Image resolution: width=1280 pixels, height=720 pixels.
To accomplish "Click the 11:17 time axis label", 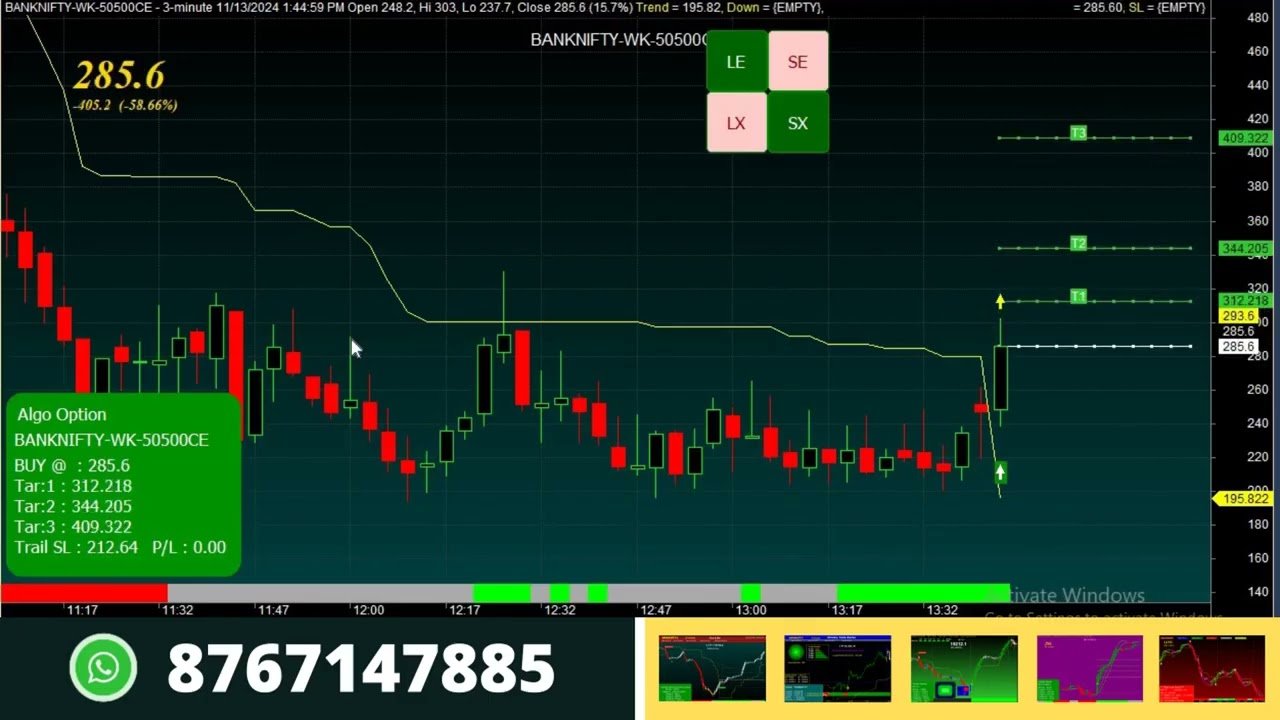I will [82, 610].
